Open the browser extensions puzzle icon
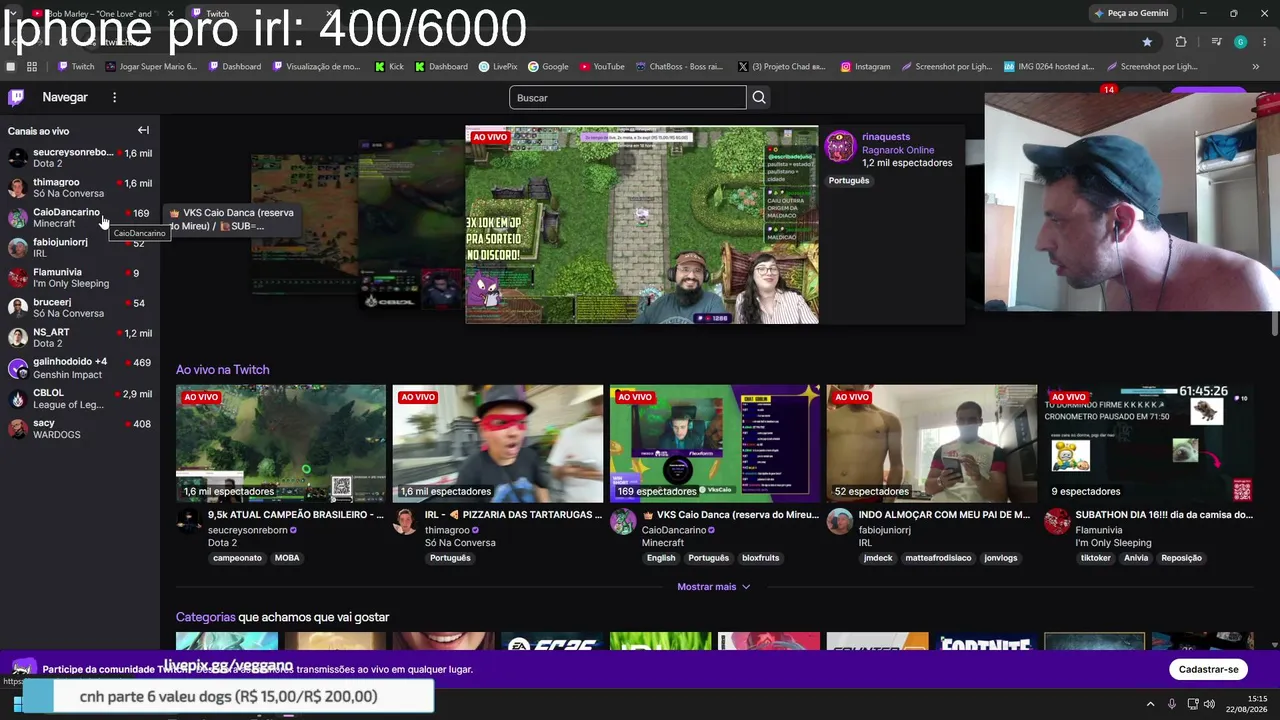This screenshot has width=1280, height=720. 1181,42
